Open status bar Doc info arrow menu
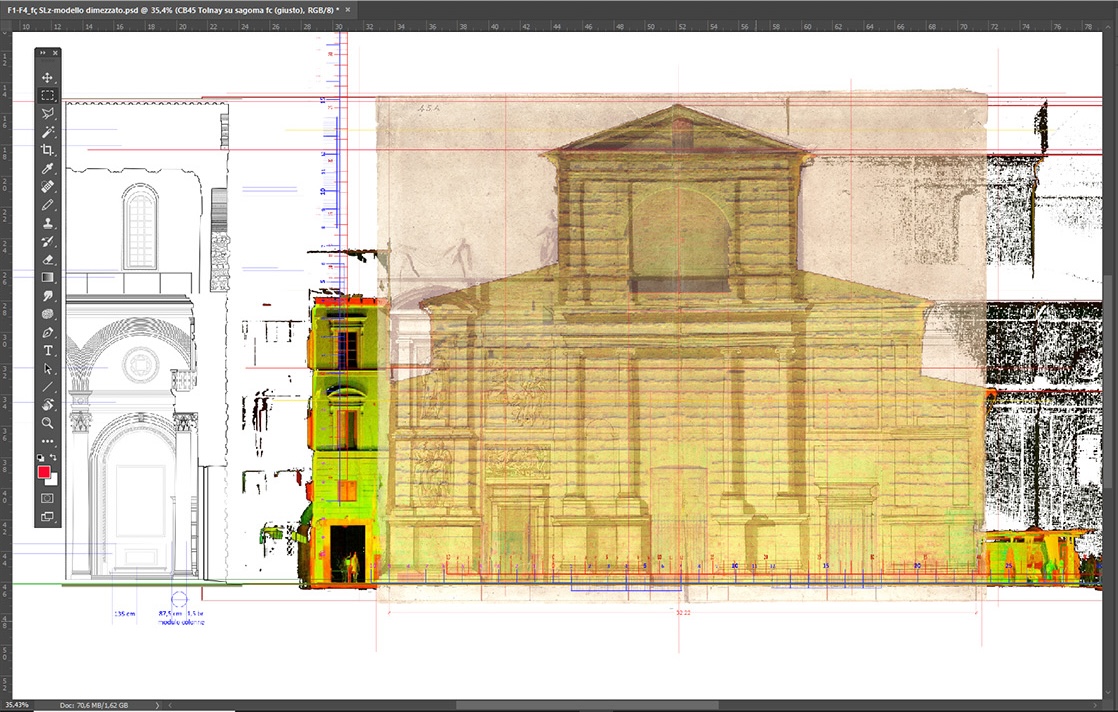Viewport: 1118px width, 712px height. [158, 705]
